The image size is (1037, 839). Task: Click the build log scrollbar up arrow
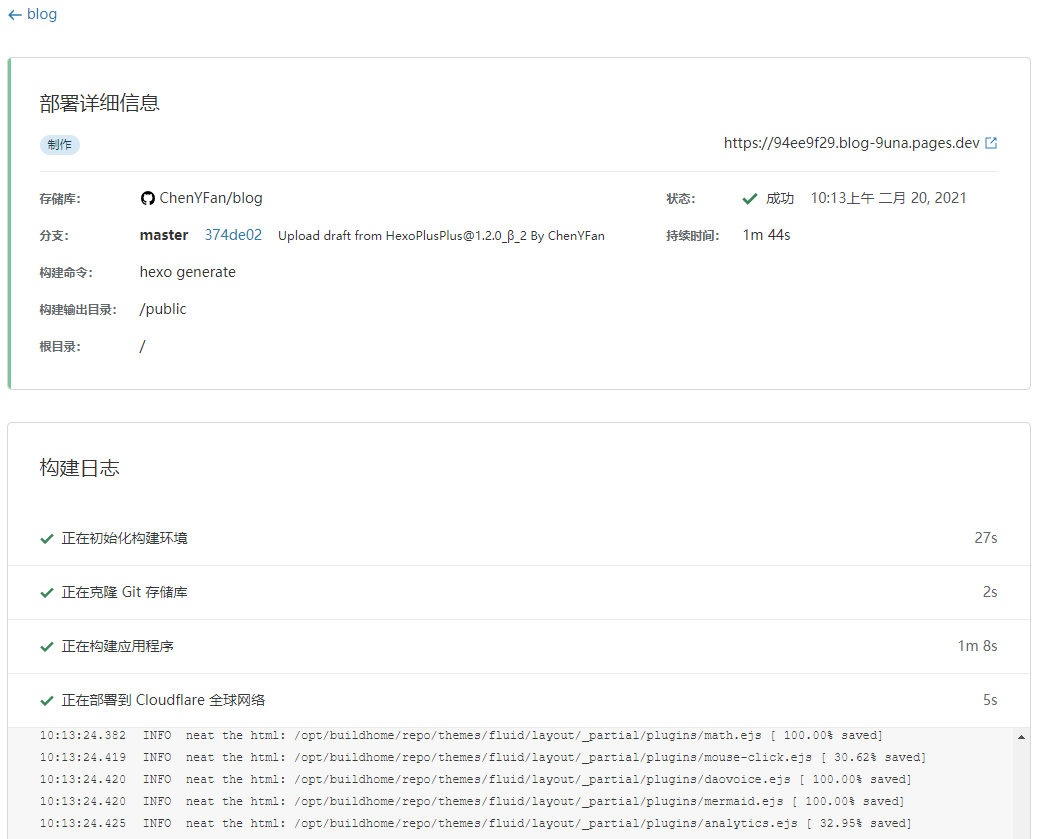pyautogui.click(x=1021, y=737)
